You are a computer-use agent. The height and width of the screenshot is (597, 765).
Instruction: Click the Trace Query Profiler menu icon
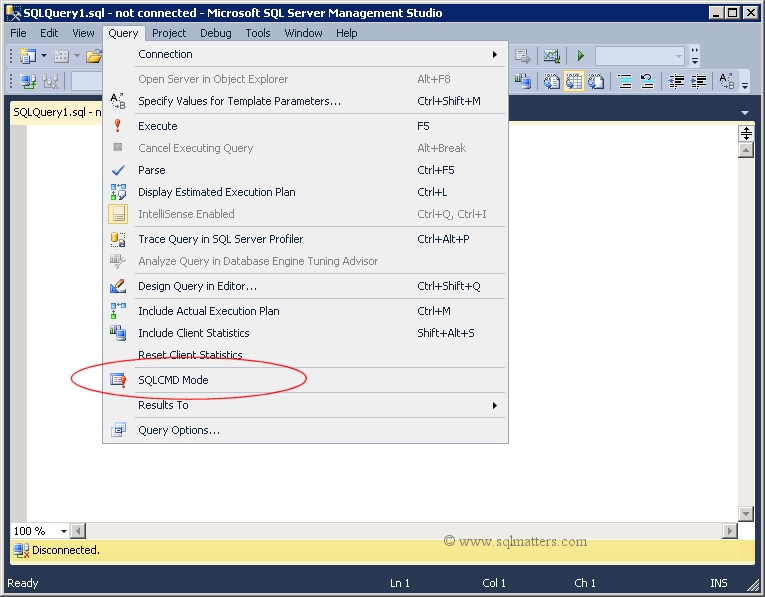point(118,239)
